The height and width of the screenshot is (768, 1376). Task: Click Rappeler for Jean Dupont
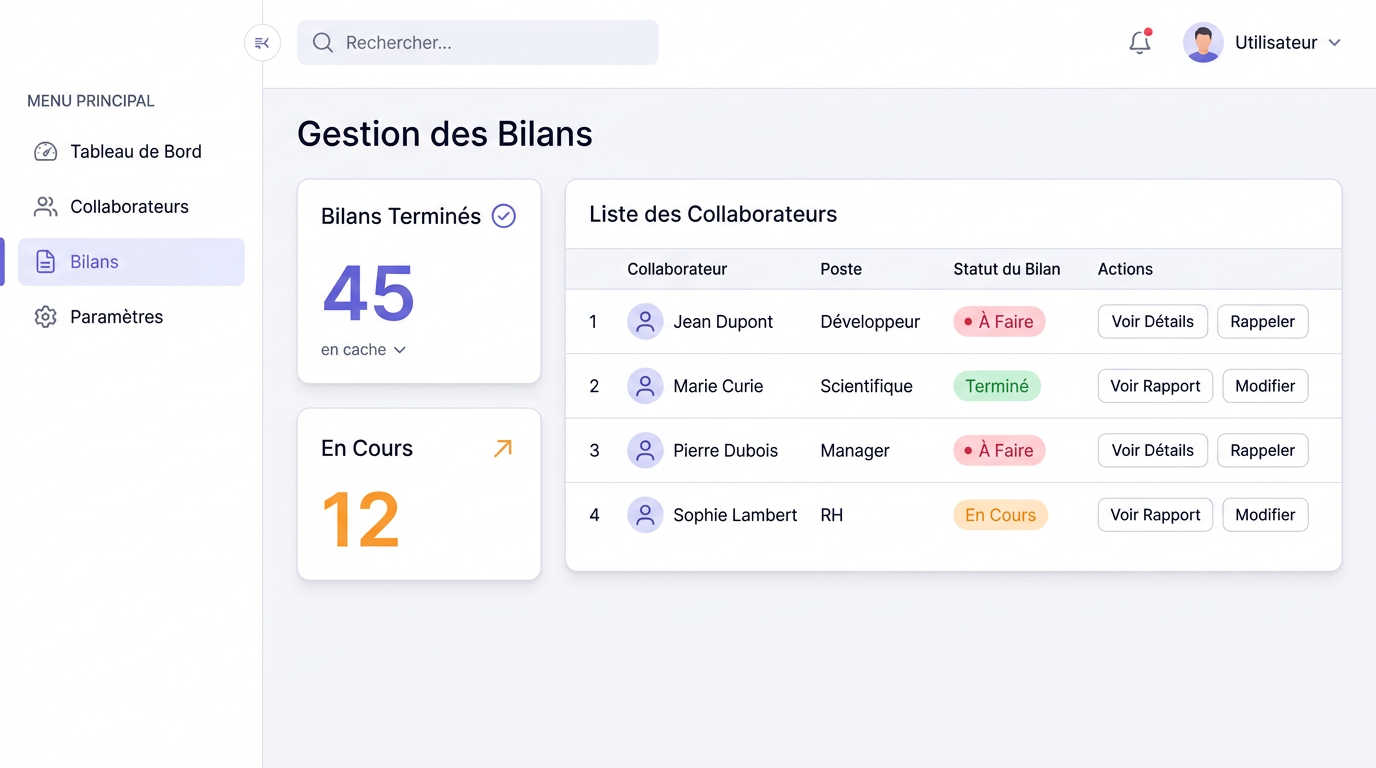[1263, 322]
